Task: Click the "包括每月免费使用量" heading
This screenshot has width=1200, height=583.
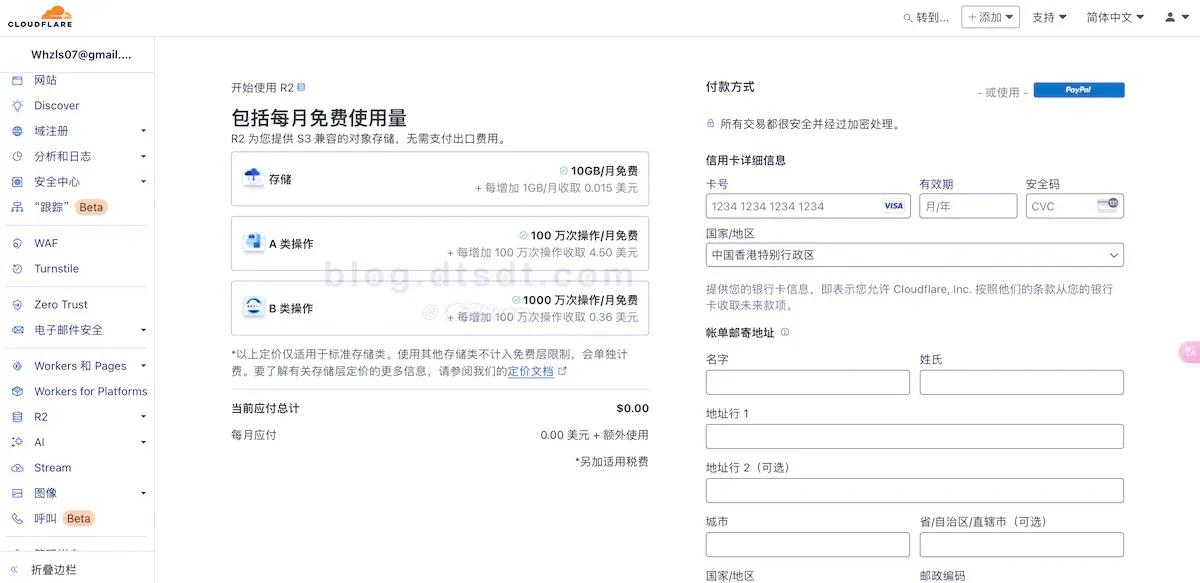Action: point(319,118)
